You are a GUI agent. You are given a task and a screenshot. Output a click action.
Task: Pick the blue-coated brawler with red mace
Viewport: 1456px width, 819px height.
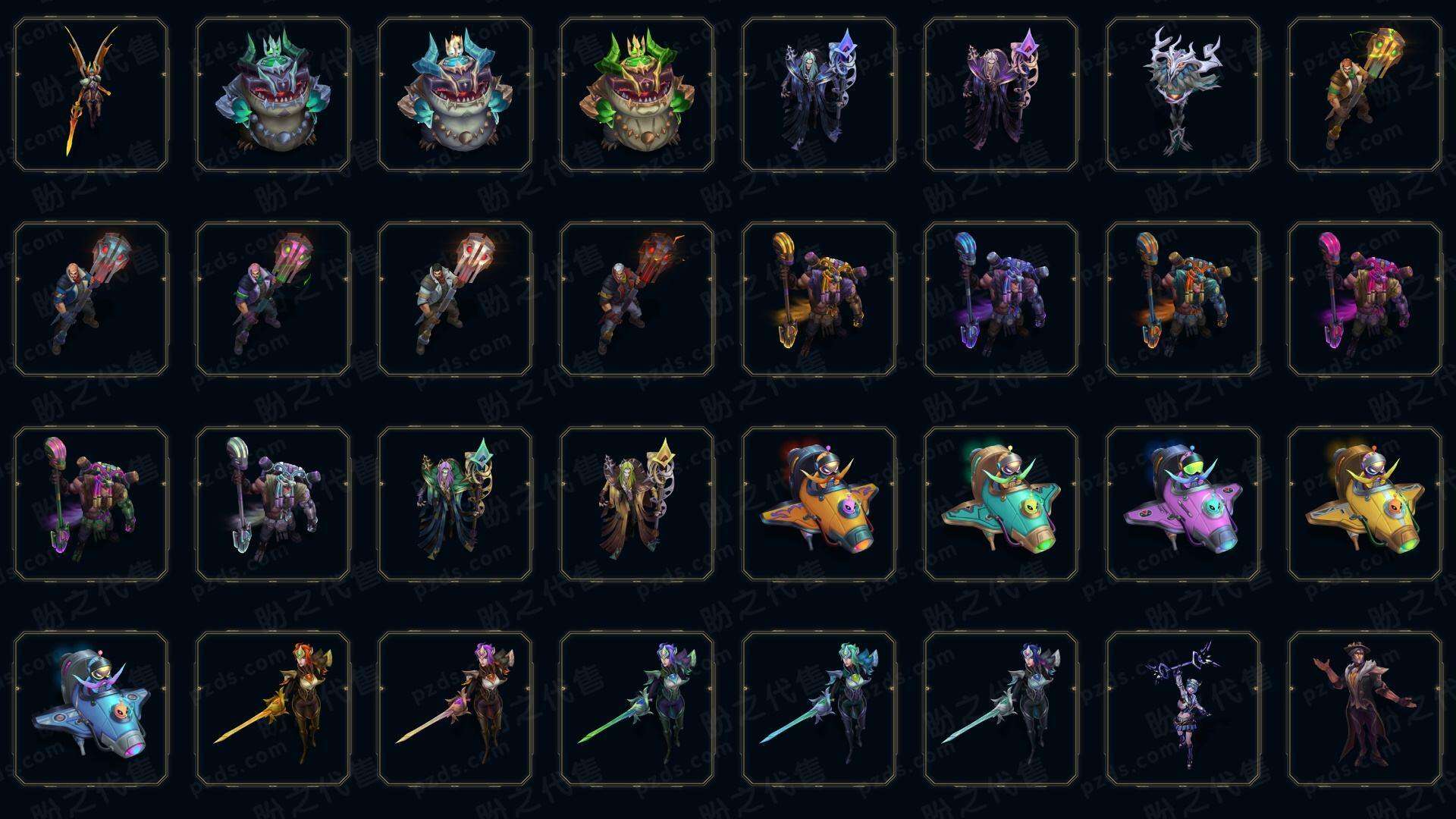click(91, 299)
